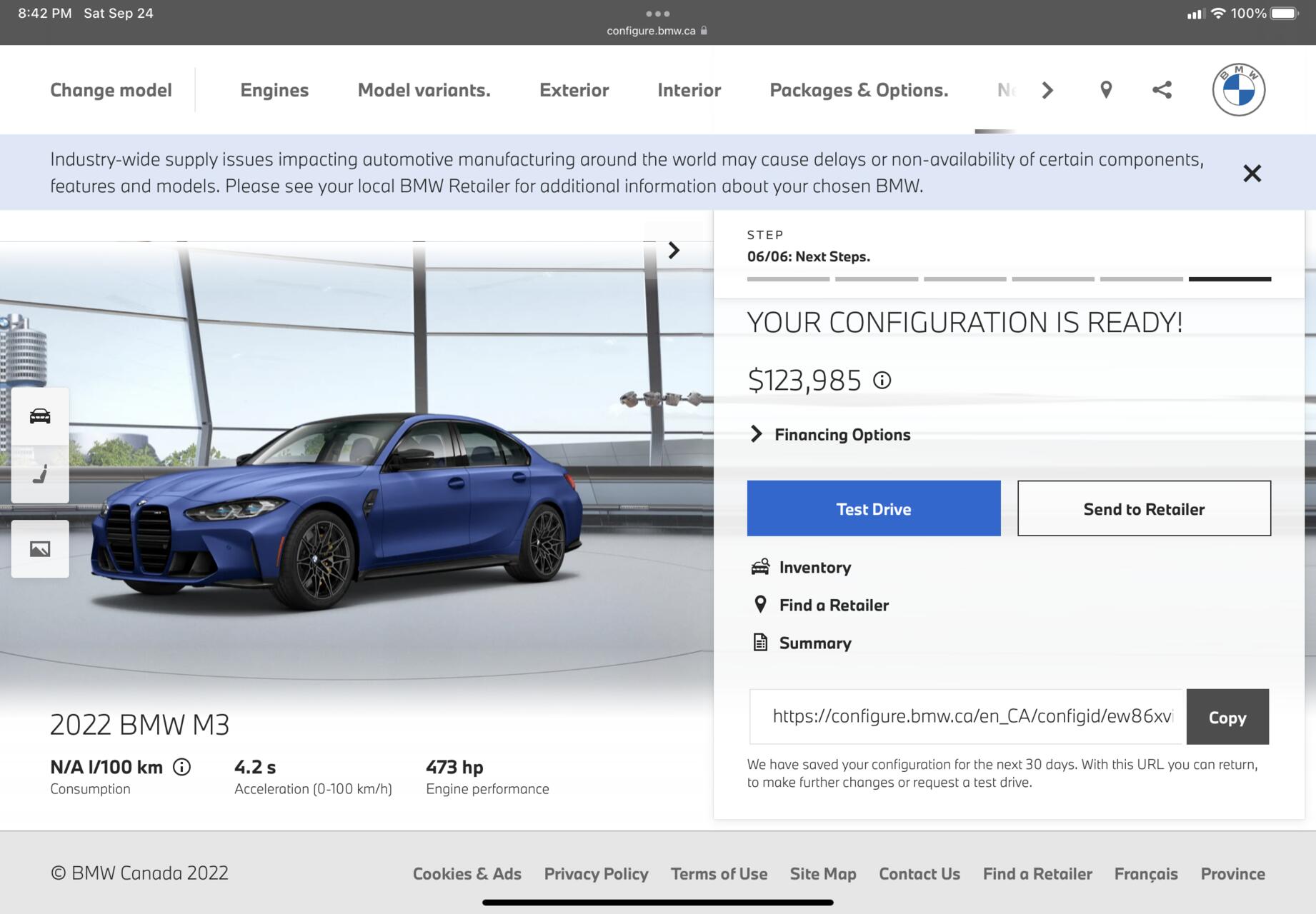Screen dimensions: 1316x914
Task: Tap the three-dot multitasking menu
Action: click(657, 13)
